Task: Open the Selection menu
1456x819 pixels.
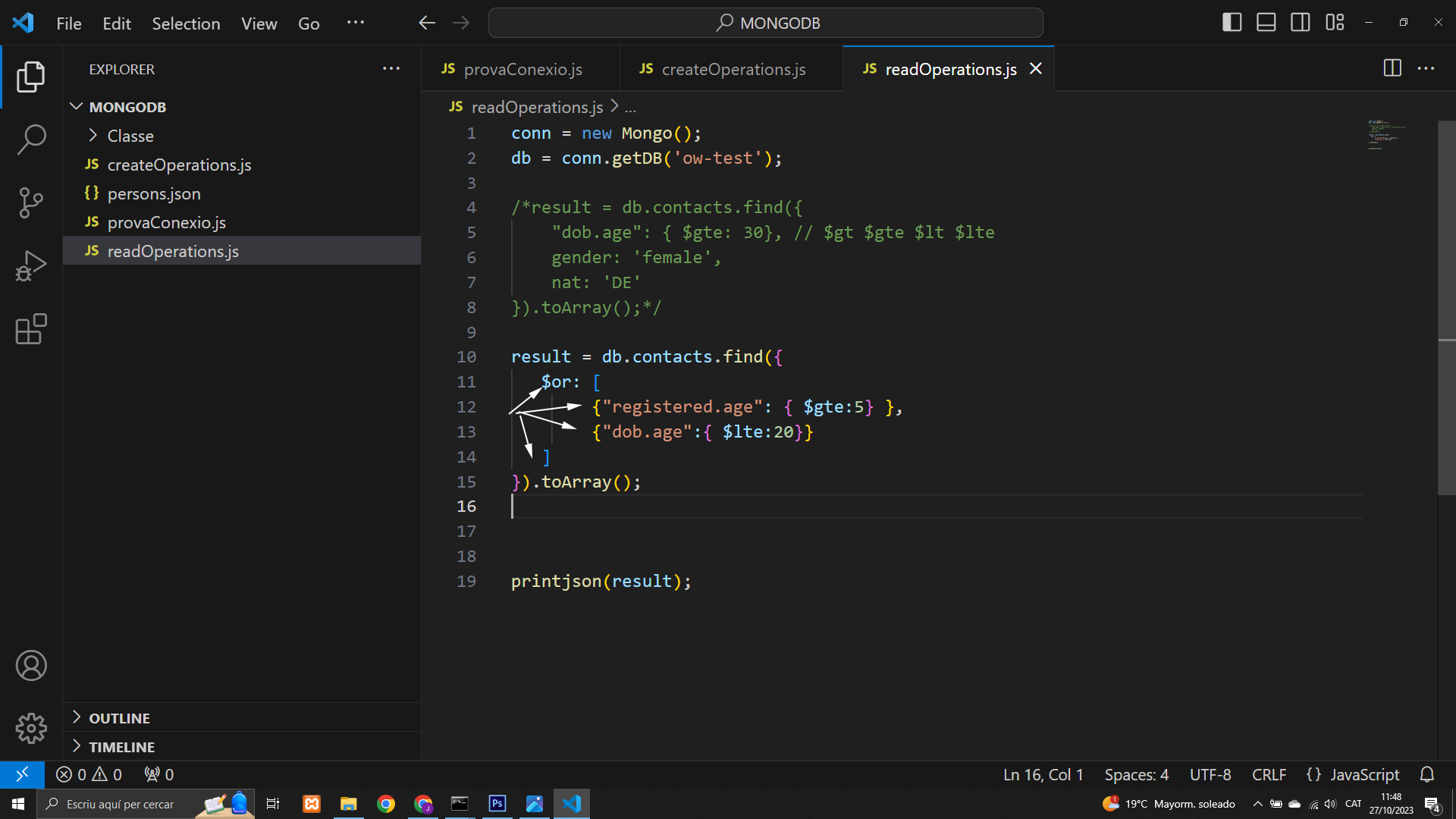Action: pos(186,24)
